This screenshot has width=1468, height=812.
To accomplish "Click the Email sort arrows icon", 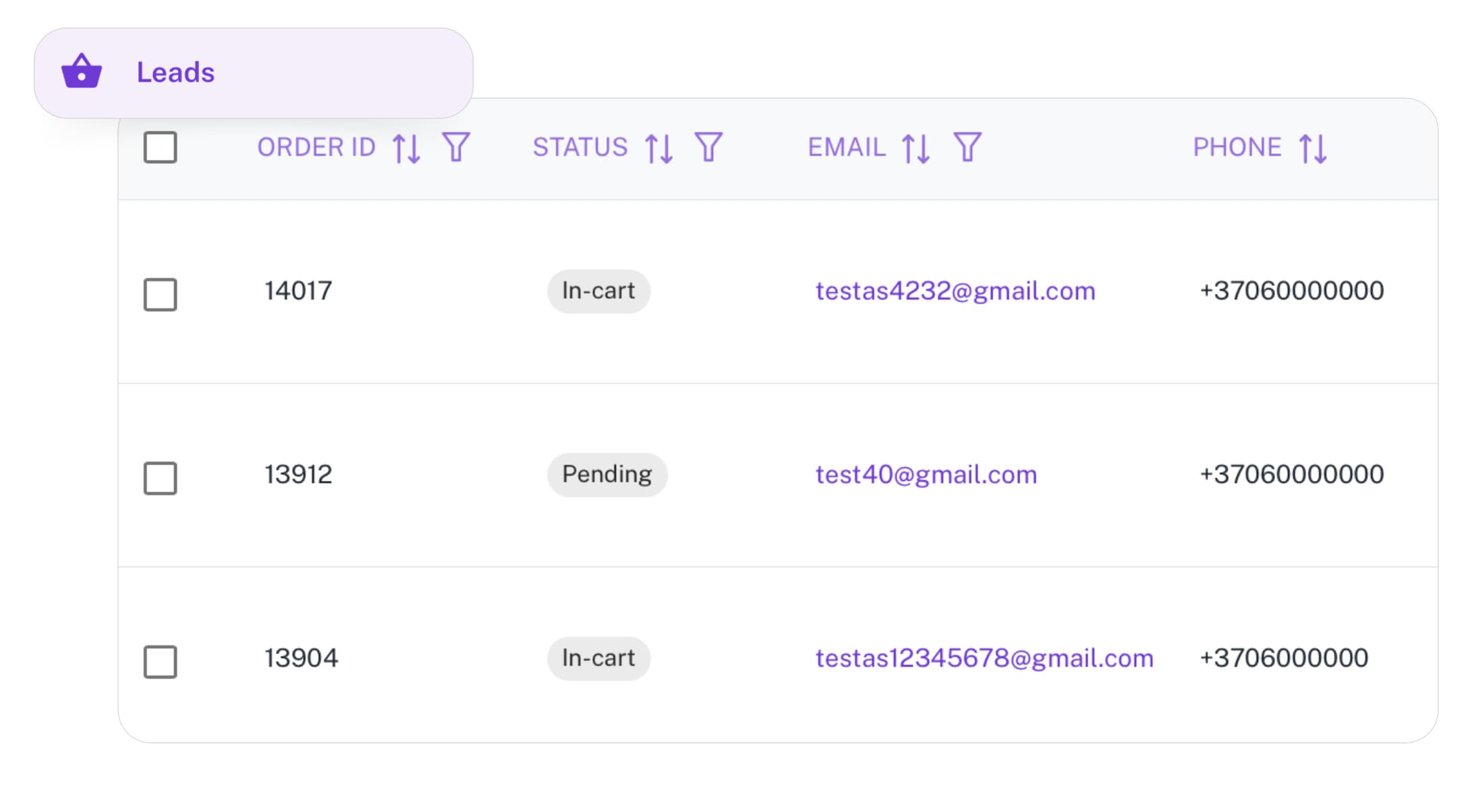I will [916, 147].
